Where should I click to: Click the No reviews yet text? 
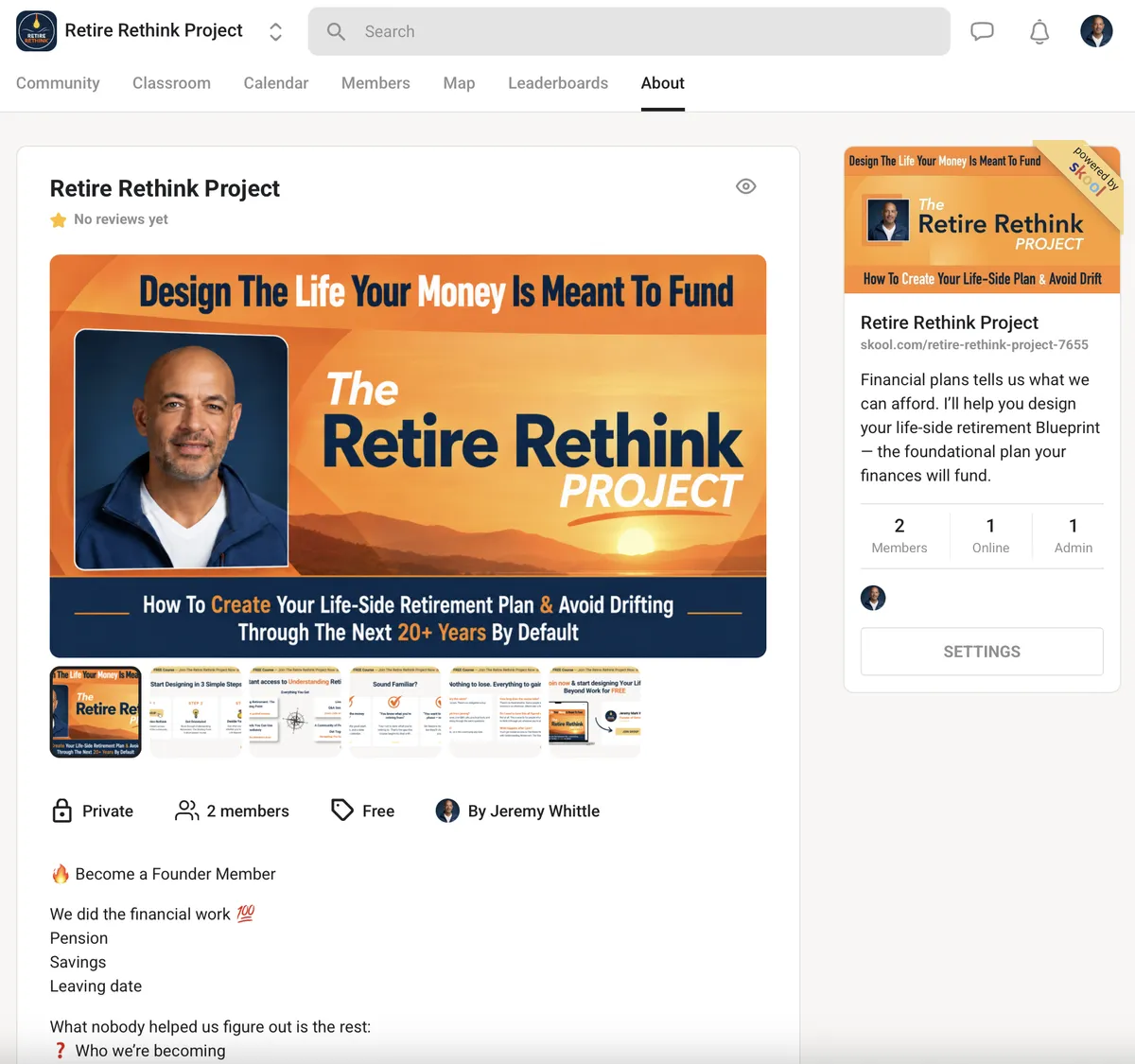click(121, 219)
